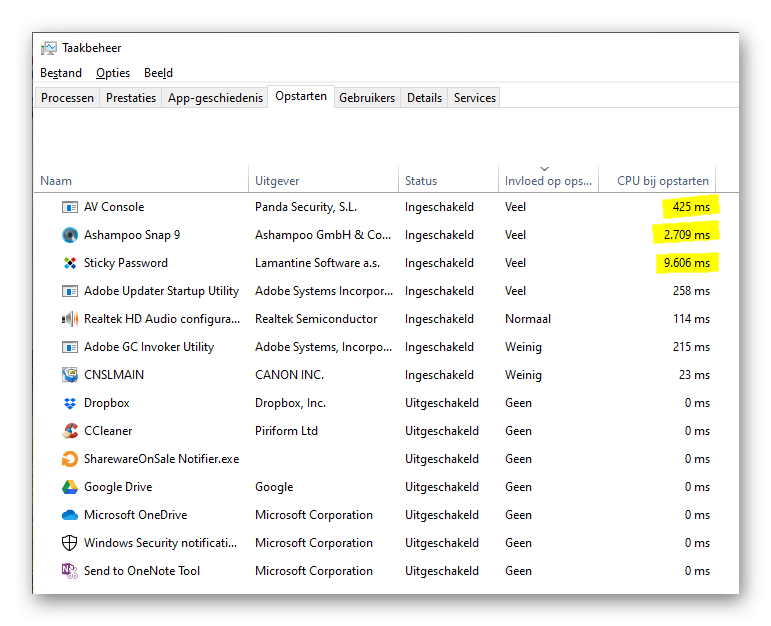
Task: Select SharewareOnSale Notifier.exe name
Action: 161,459
